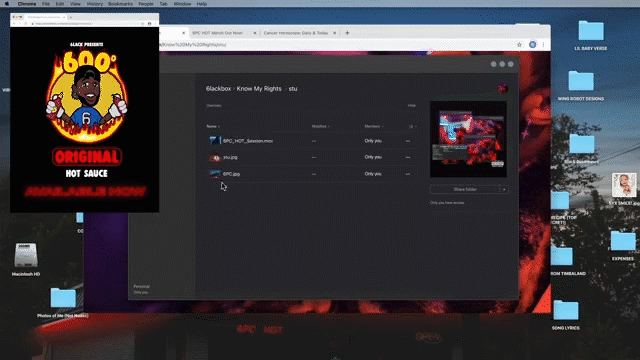This screenshot has height=360, width=640.
Task: Open the Apple menu
Action: pos(7,4)
